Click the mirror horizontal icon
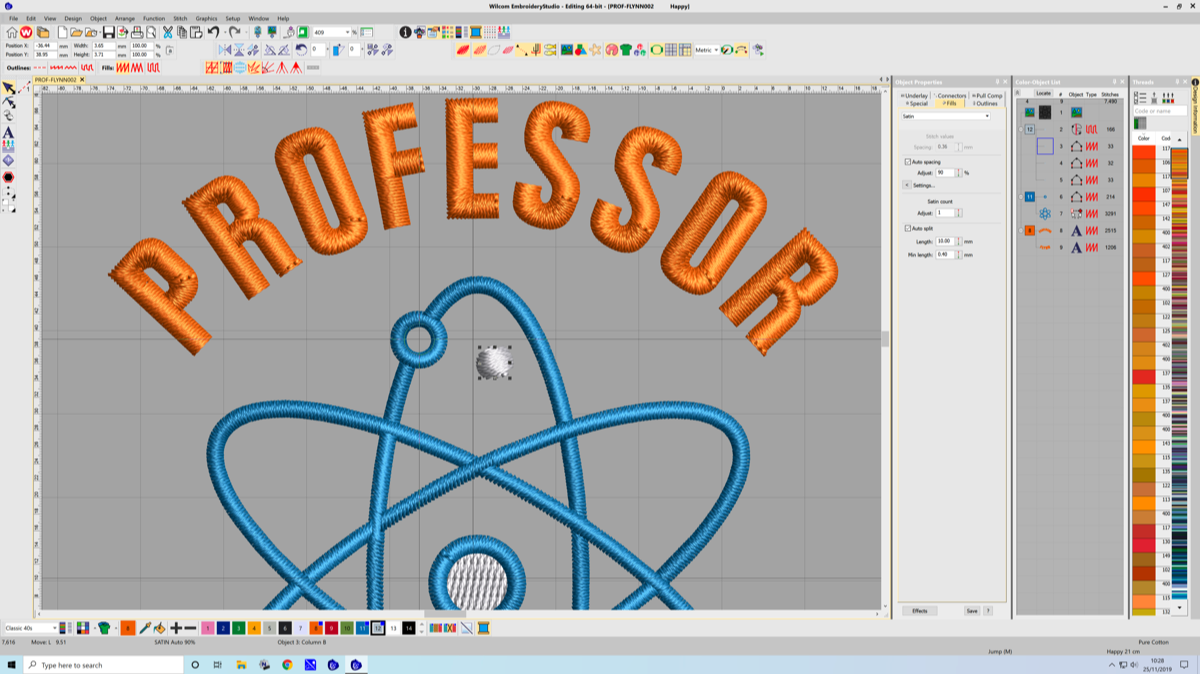Screen dimensions: 1200x674 click(224, 49)
